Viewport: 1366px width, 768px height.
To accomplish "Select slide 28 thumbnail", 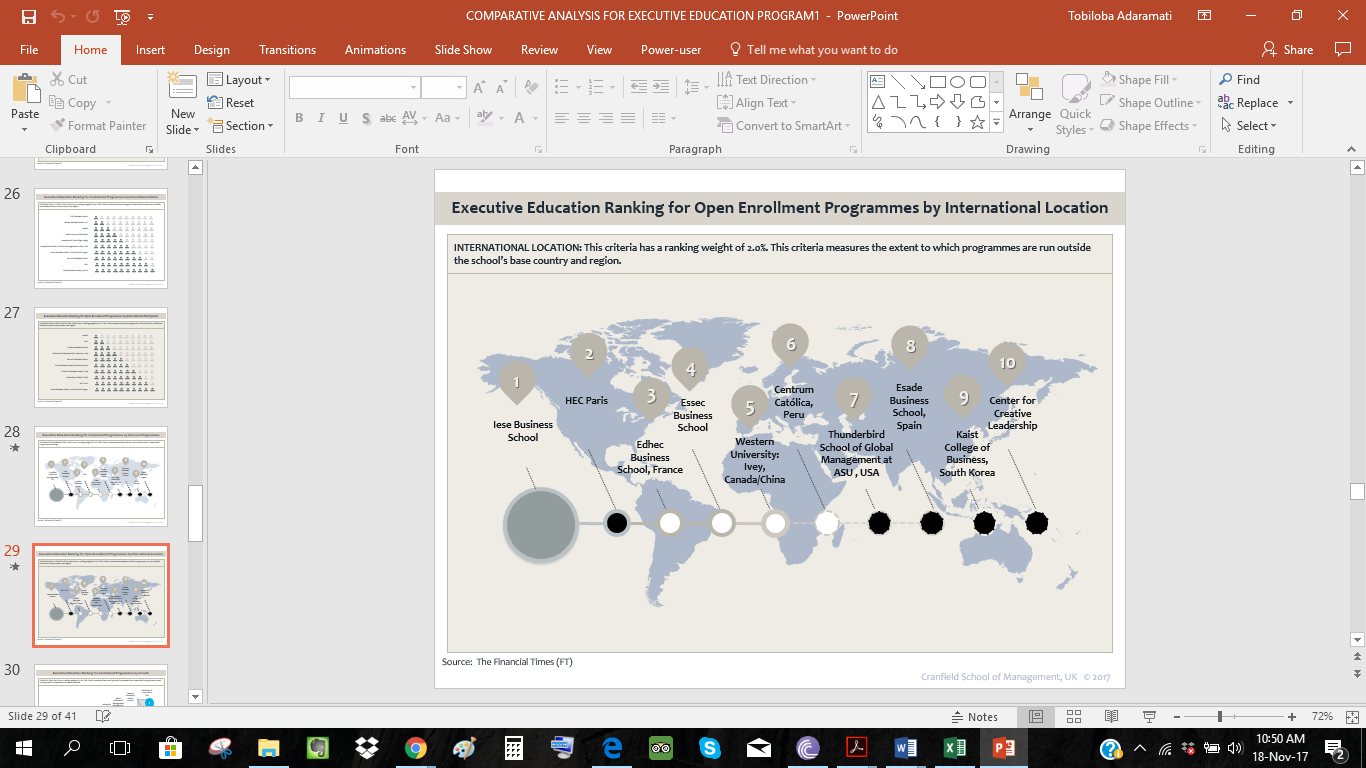I will (x=101, y=477).
